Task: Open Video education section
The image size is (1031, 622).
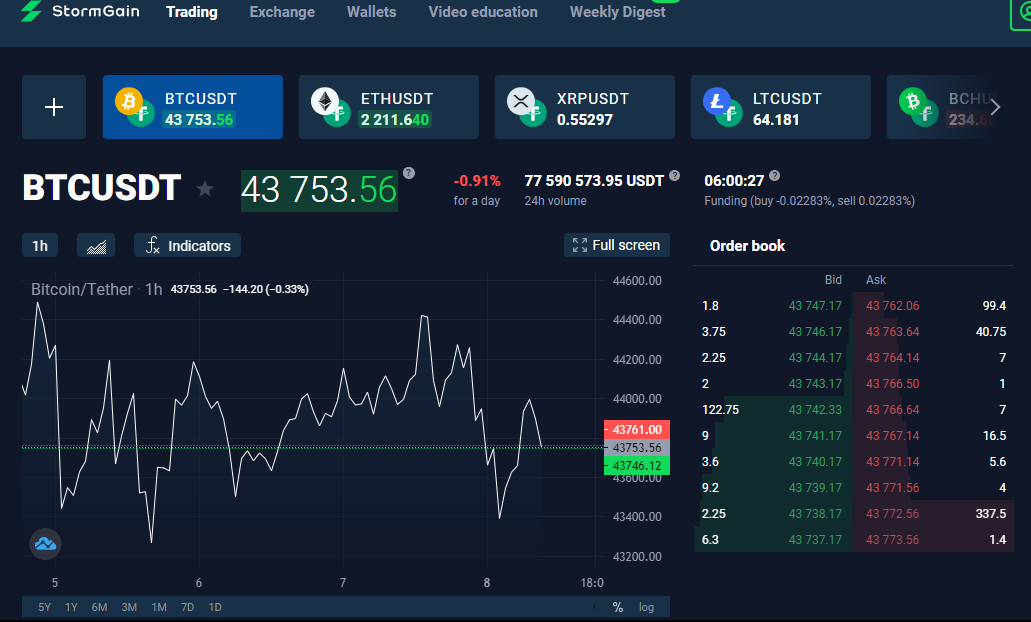Action: pyautogui.click(x=483, y=12)
